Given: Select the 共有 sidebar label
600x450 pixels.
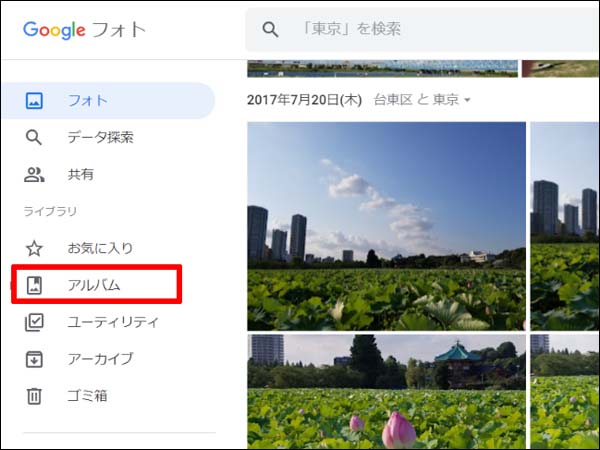Looking at the screenshot, I should [81, 175].
